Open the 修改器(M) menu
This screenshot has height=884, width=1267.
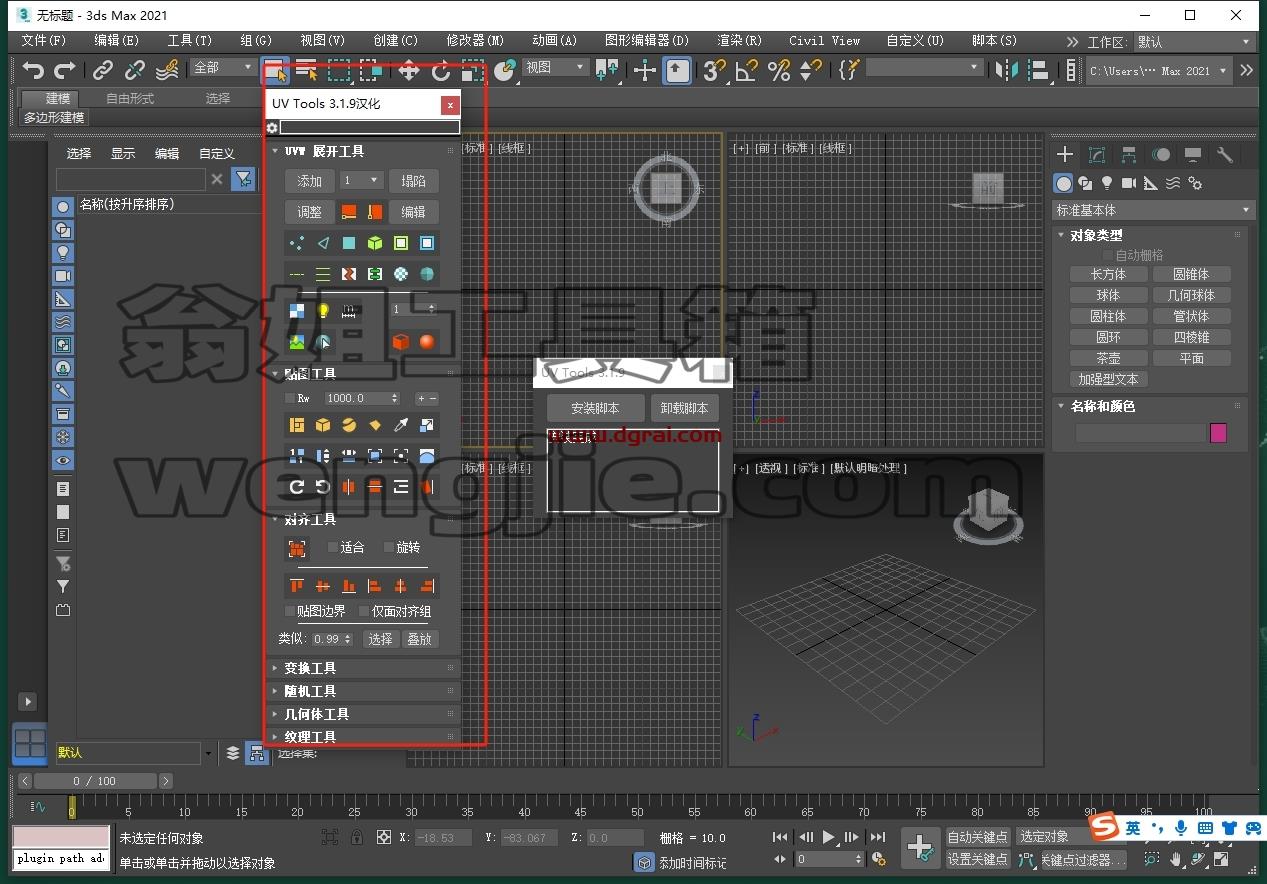tap(475, 41)
